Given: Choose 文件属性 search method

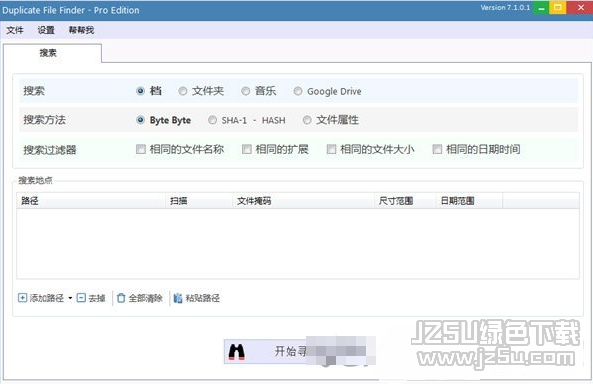Looking at the screenshot, I should 307,120.
